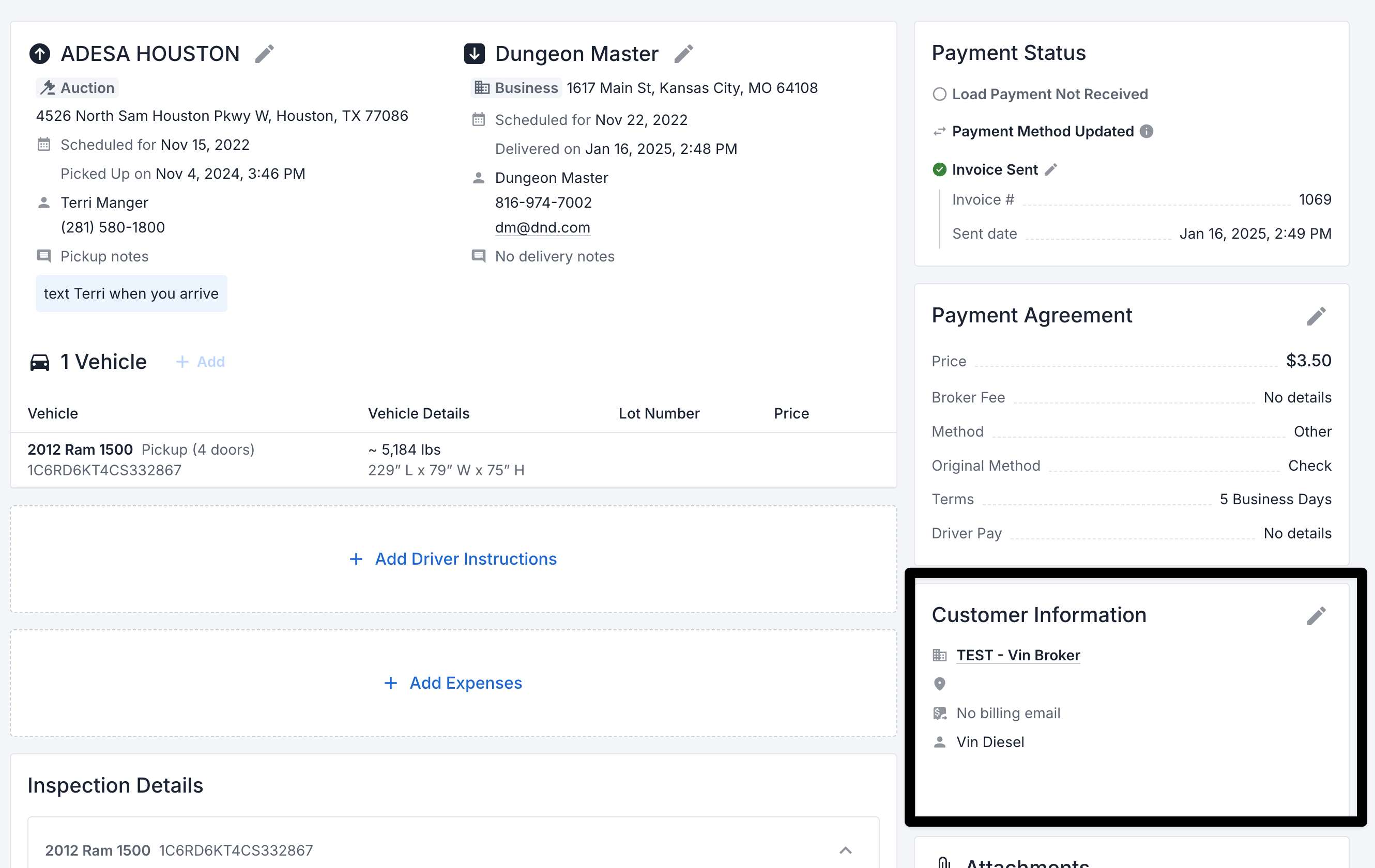Click calendar icon by delivery Scheduled for Nov 22
This screenshot has width=1375, height=868.
point(479,119)
